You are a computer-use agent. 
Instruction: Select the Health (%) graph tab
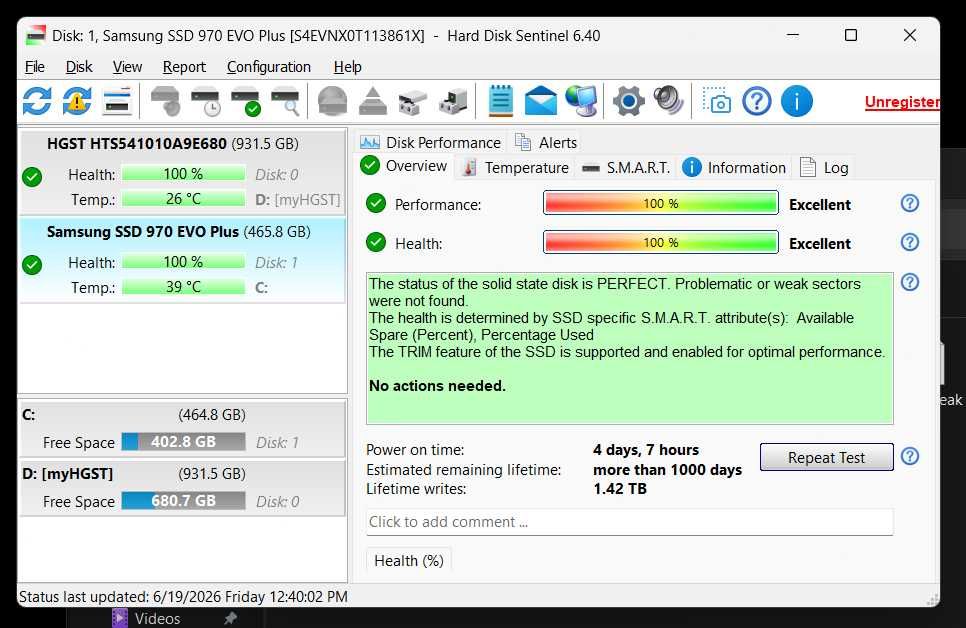coord(409,560)
